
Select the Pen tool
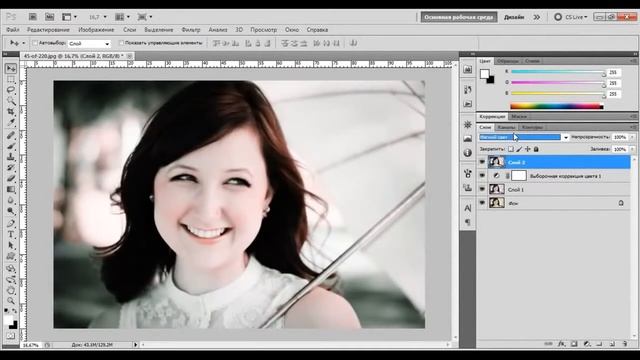pos(11,224)
